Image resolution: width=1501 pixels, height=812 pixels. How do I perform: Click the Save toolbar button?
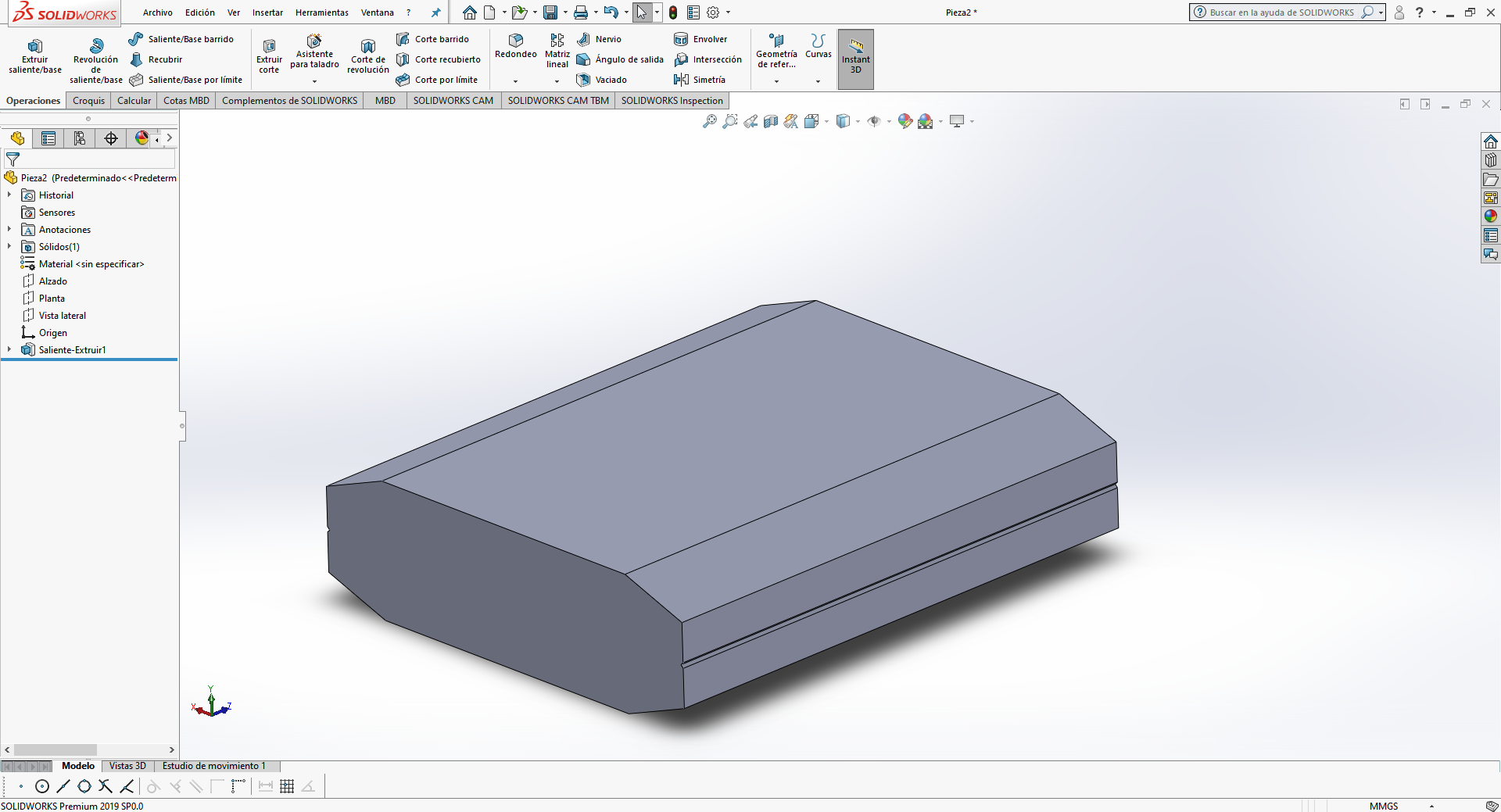[x=550, y=13]
